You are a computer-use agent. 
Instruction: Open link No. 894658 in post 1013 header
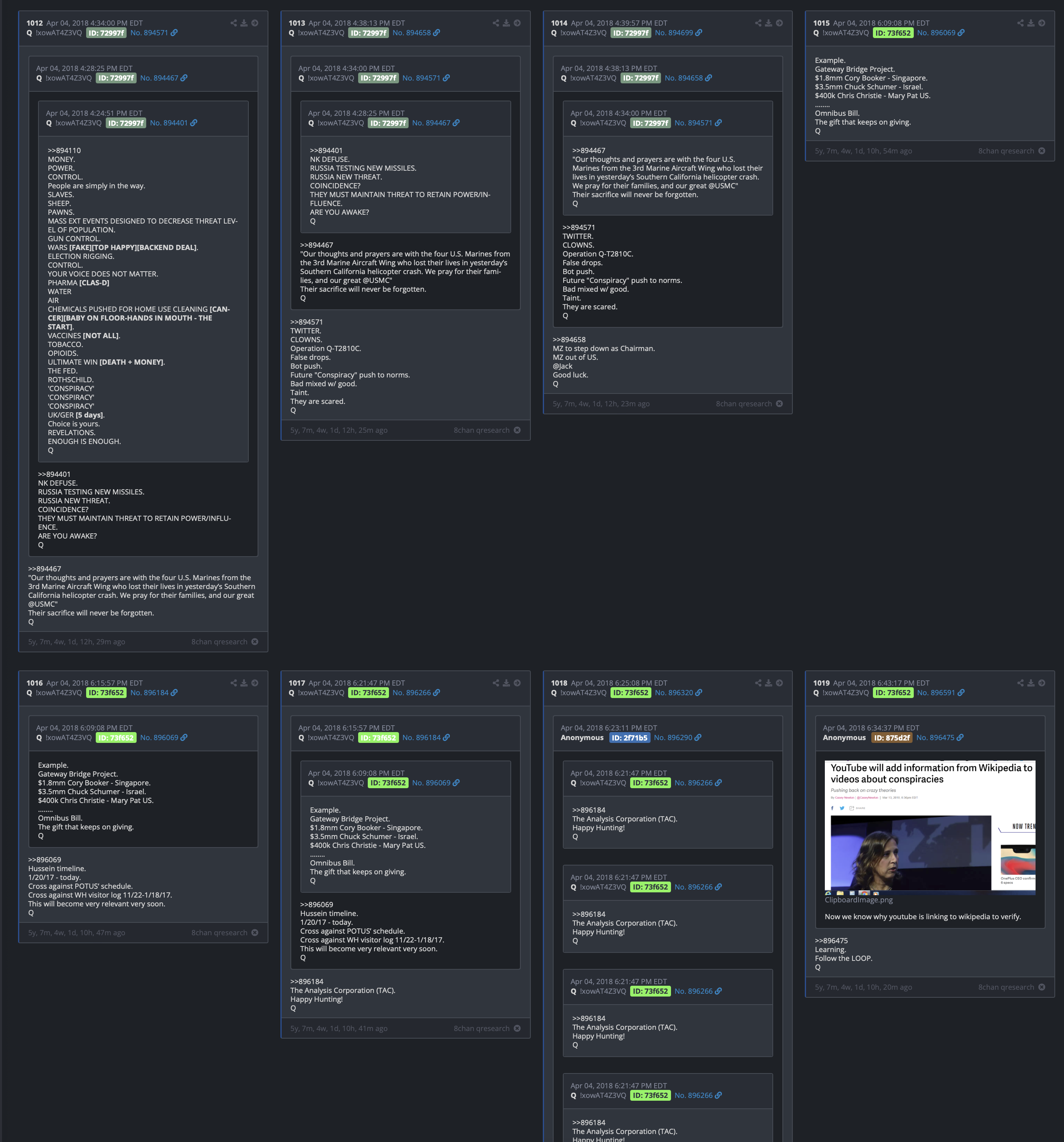[x=416, y=33]
